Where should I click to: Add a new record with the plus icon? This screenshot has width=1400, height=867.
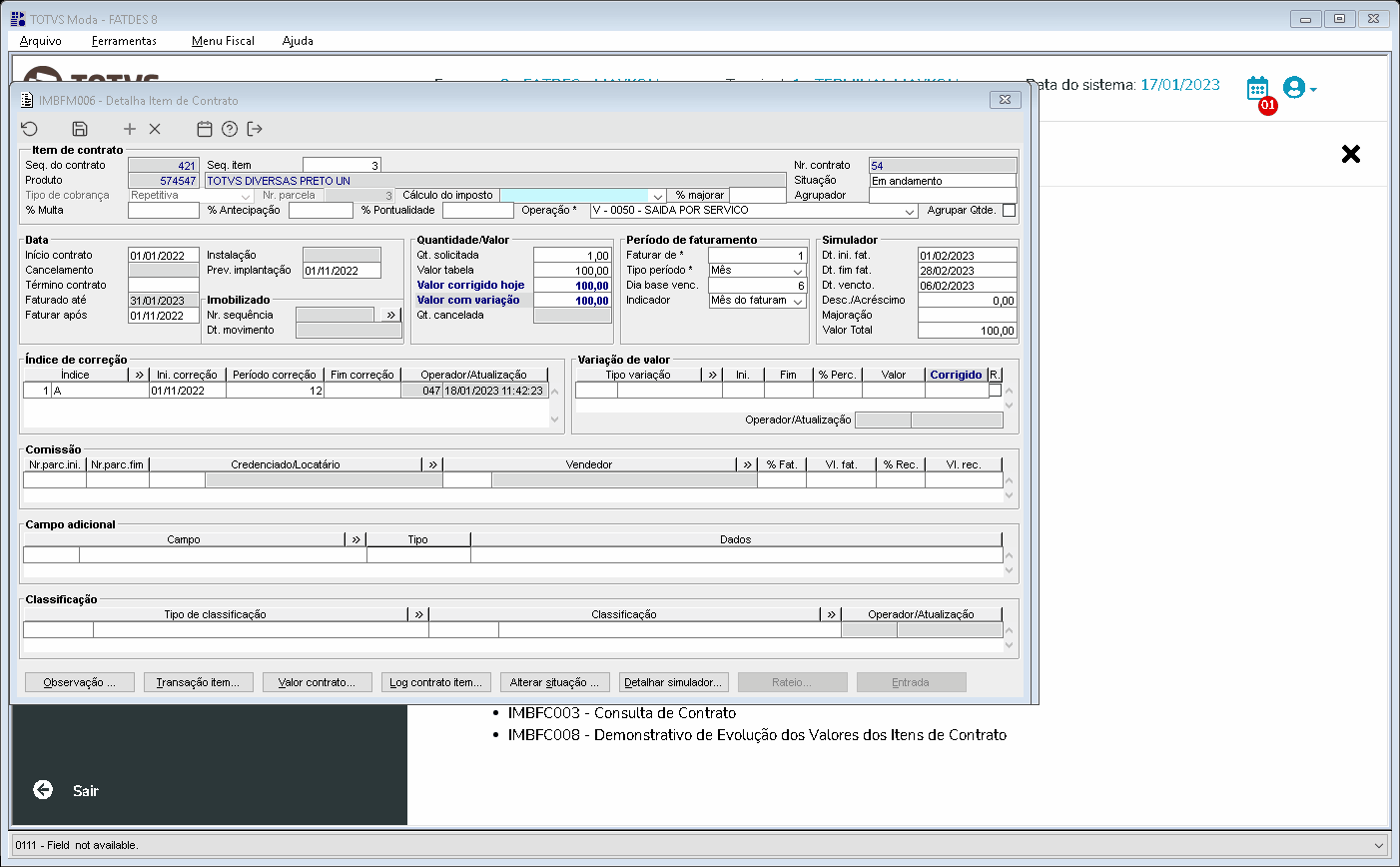[129, 129]
